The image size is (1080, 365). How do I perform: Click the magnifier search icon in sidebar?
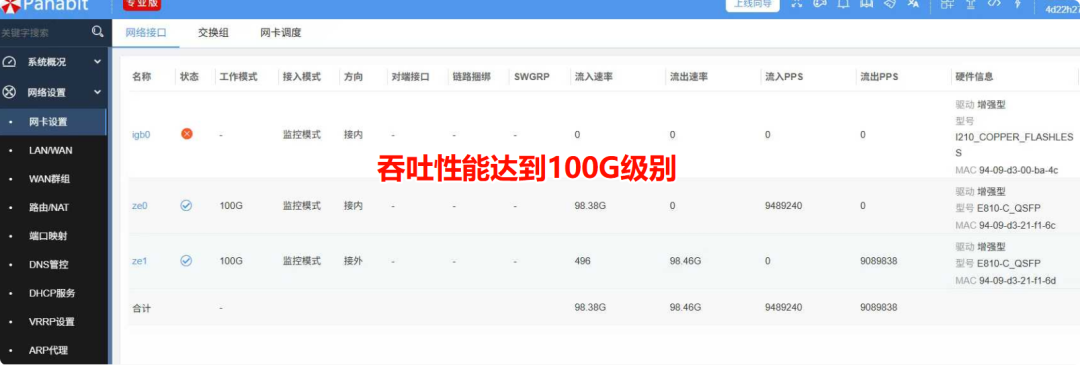click(97, 32)
